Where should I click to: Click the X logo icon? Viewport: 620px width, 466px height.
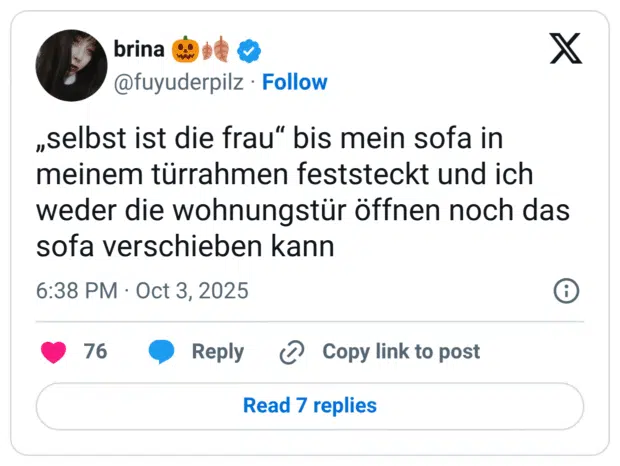click(x=566, y=48)
